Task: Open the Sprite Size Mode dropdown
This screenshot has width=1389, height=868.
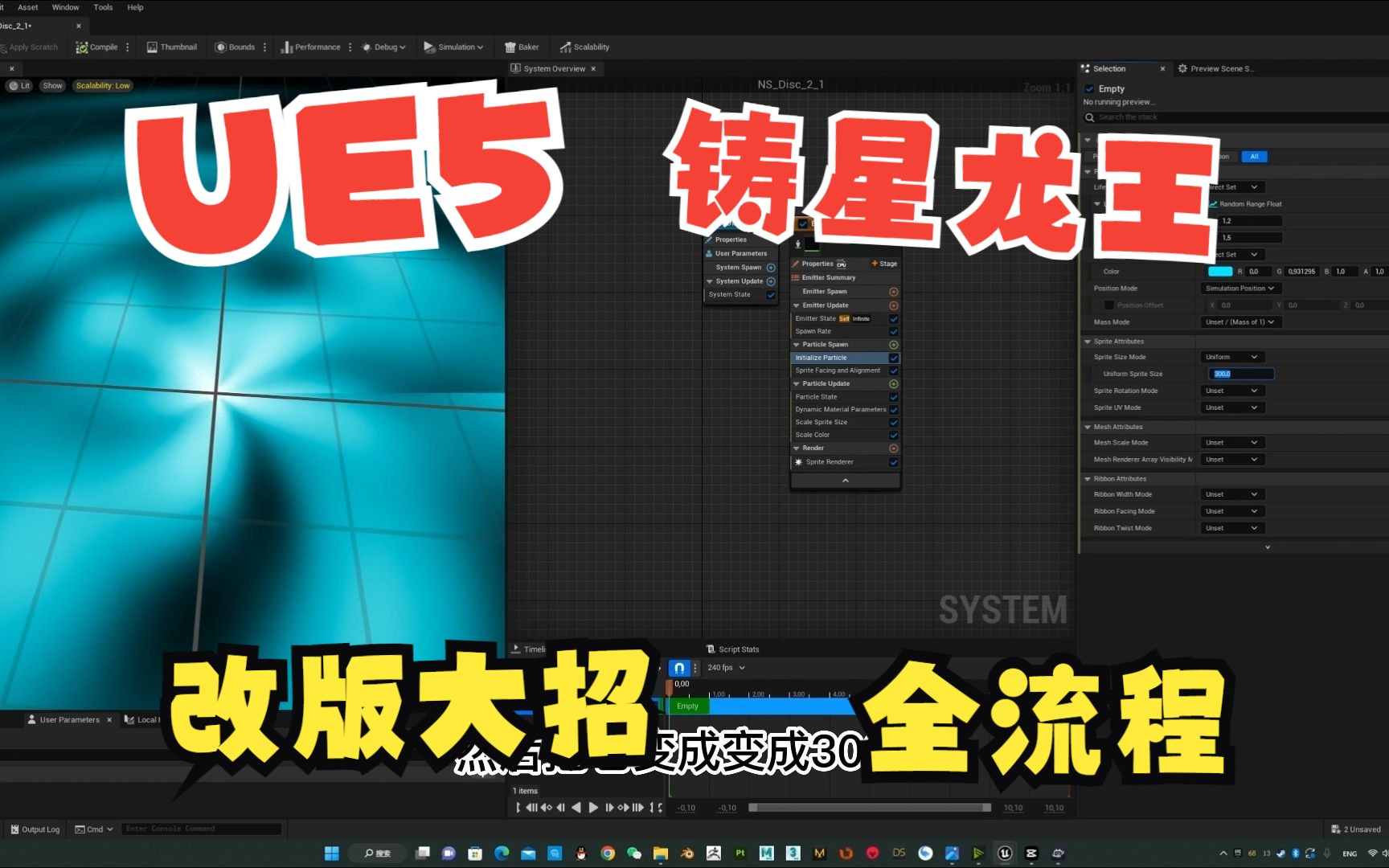Action: [x=1233, y=358]
